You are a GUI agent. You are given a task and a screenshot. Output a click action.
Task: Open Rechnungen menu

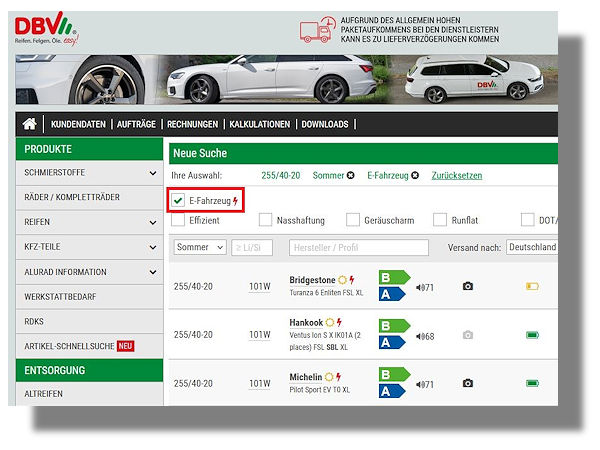click(192, 124)
